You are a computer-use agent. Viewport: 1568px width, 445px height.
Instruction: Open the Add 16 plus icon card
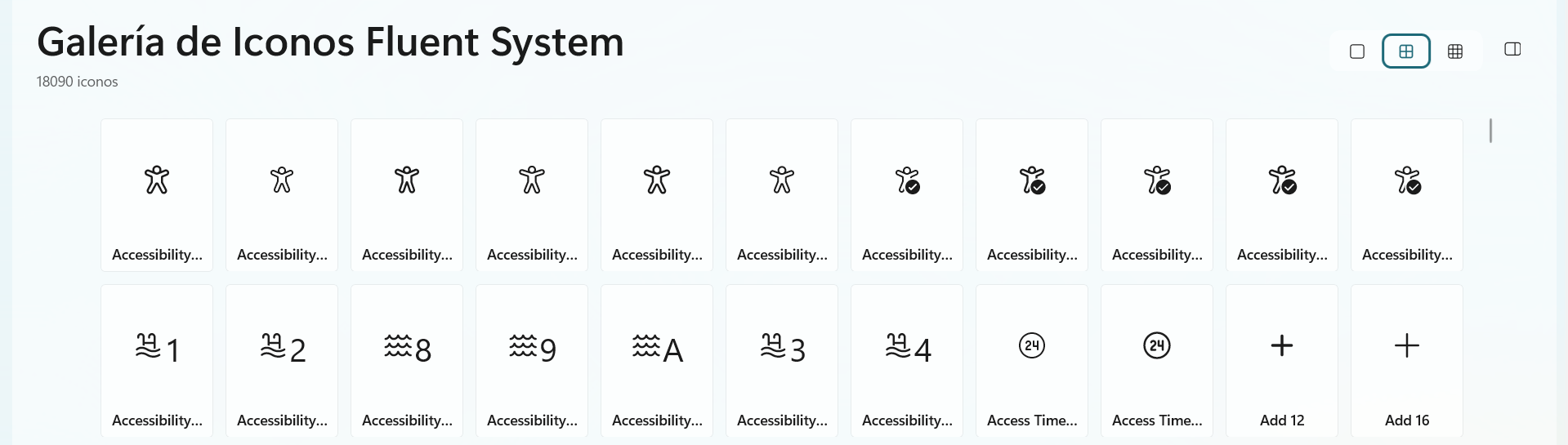click(1407, 360)
